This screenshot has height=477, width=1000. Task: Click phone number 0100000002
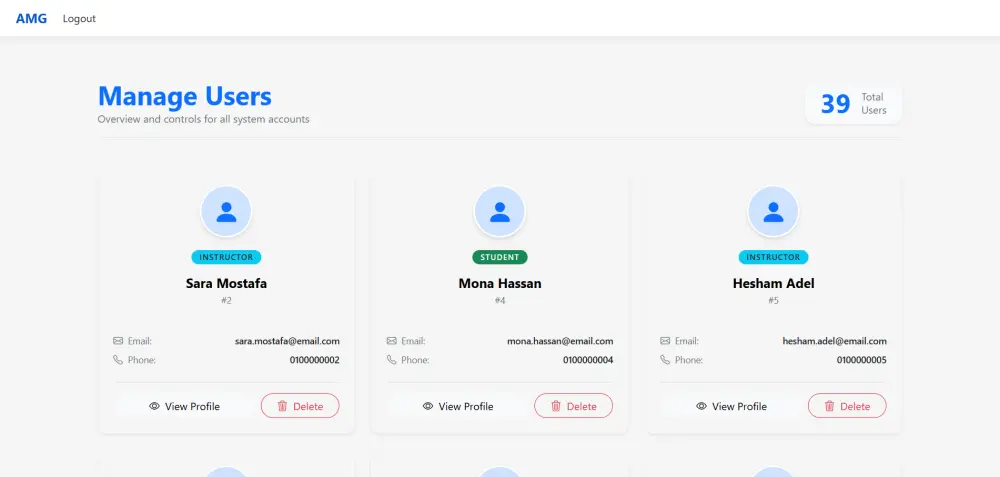click(x=314, y=360)
